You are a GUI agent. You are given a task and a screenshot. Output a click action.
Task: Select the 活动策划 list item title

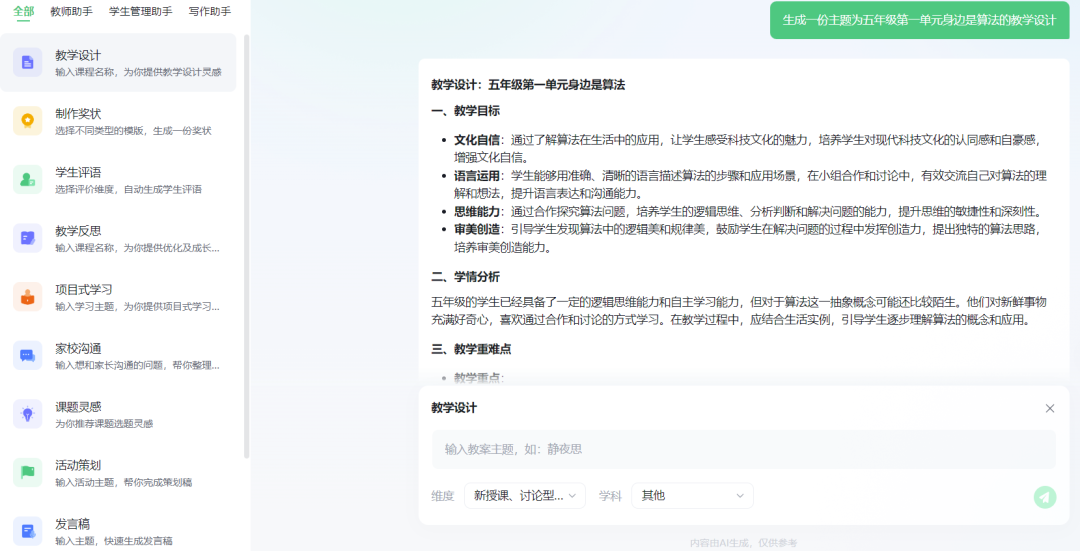[x=79, y=466]
